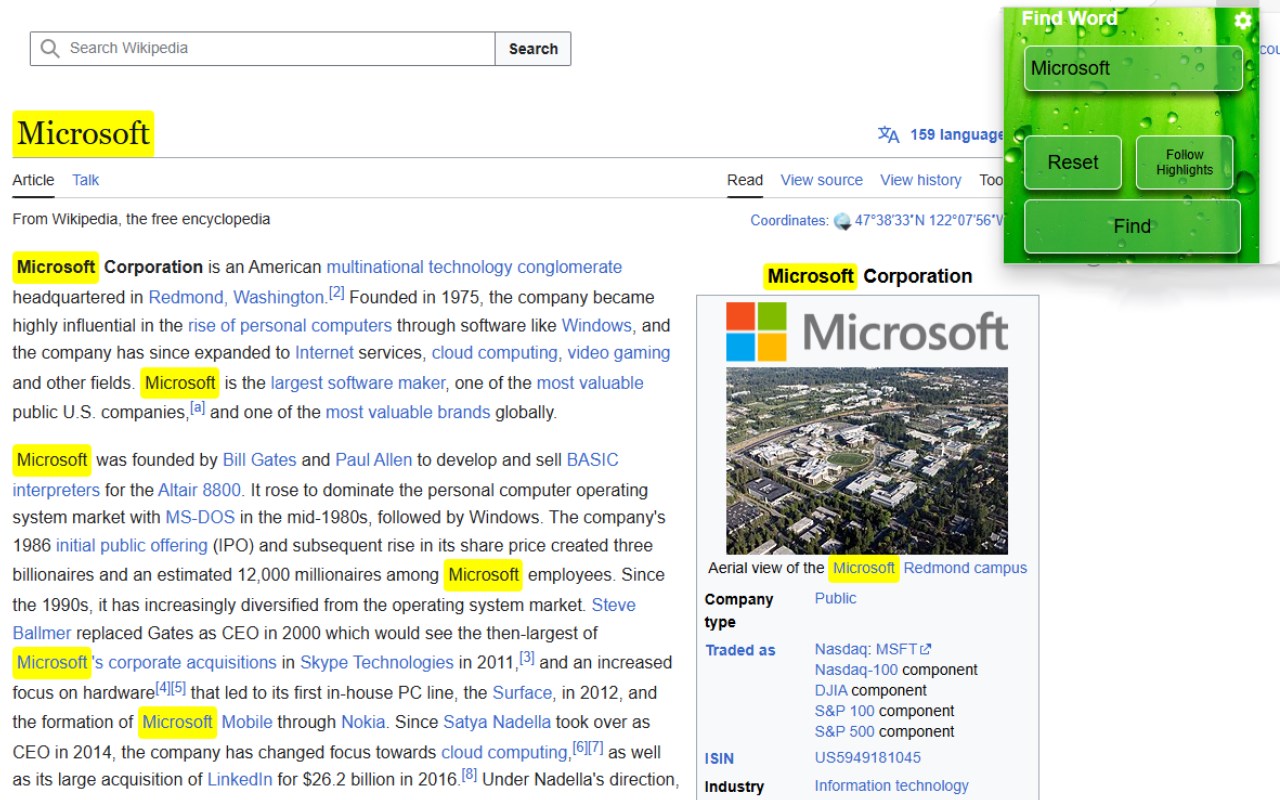
Task: Open the Internet link
Action: pyautogui.click(x=324, y=353)
